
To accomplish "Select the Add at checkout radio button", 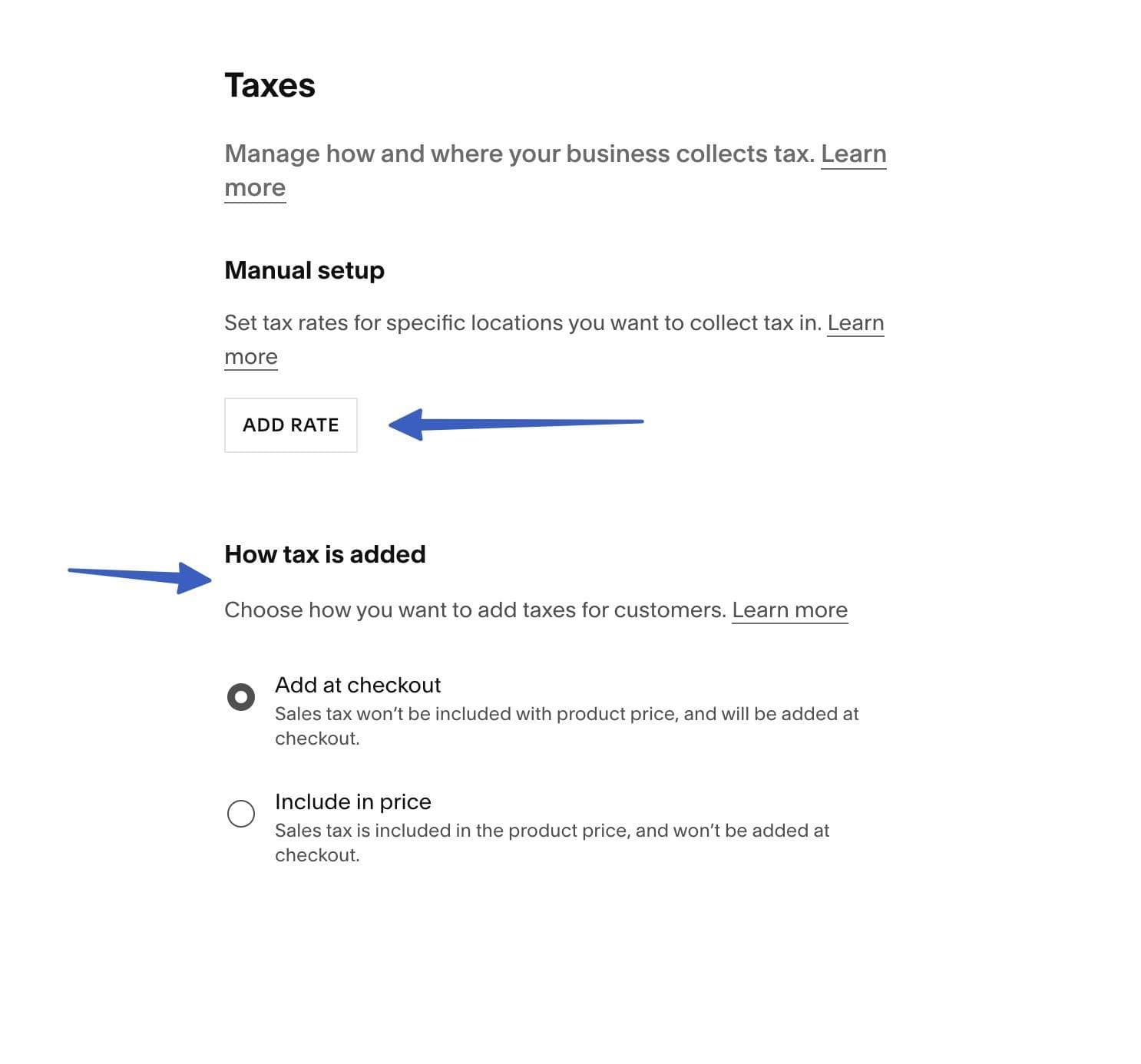I will coord(242,696).
